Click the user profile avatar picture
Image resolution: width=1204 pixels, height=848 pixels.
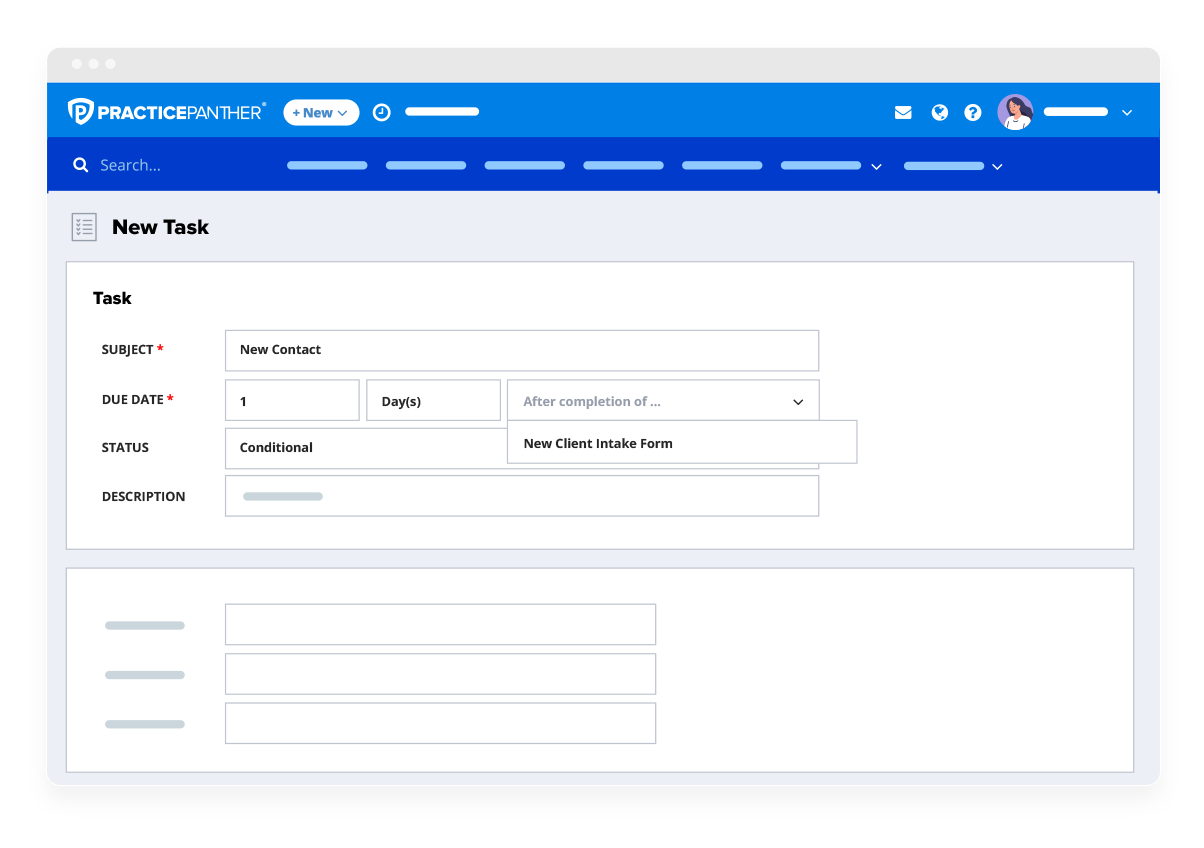click(x=1016, y=112)
